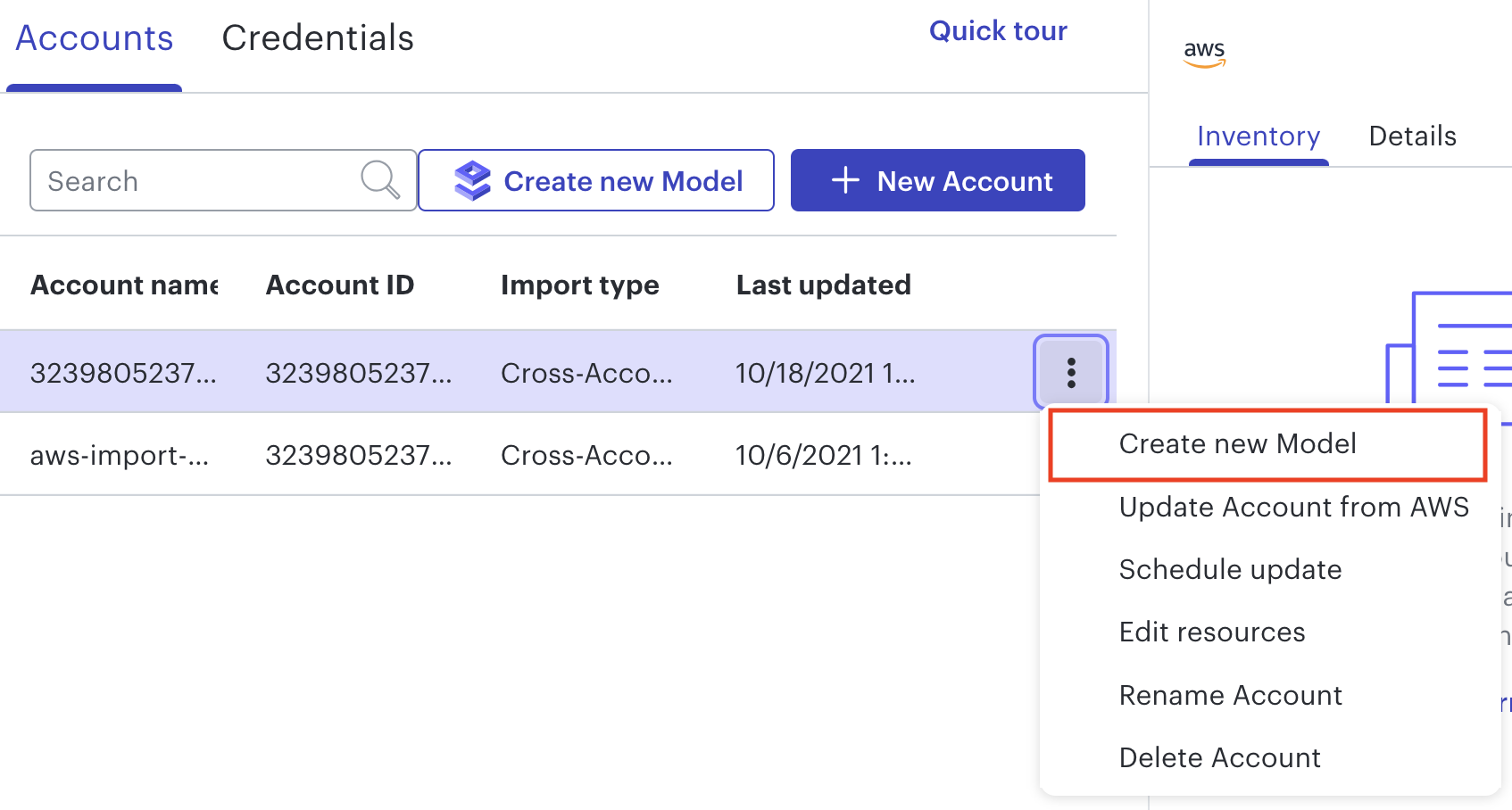The height and width of the screenshot is (810, 1512).
Task: Click the kebab menu on the selected account row
Action: point(1071,371)
